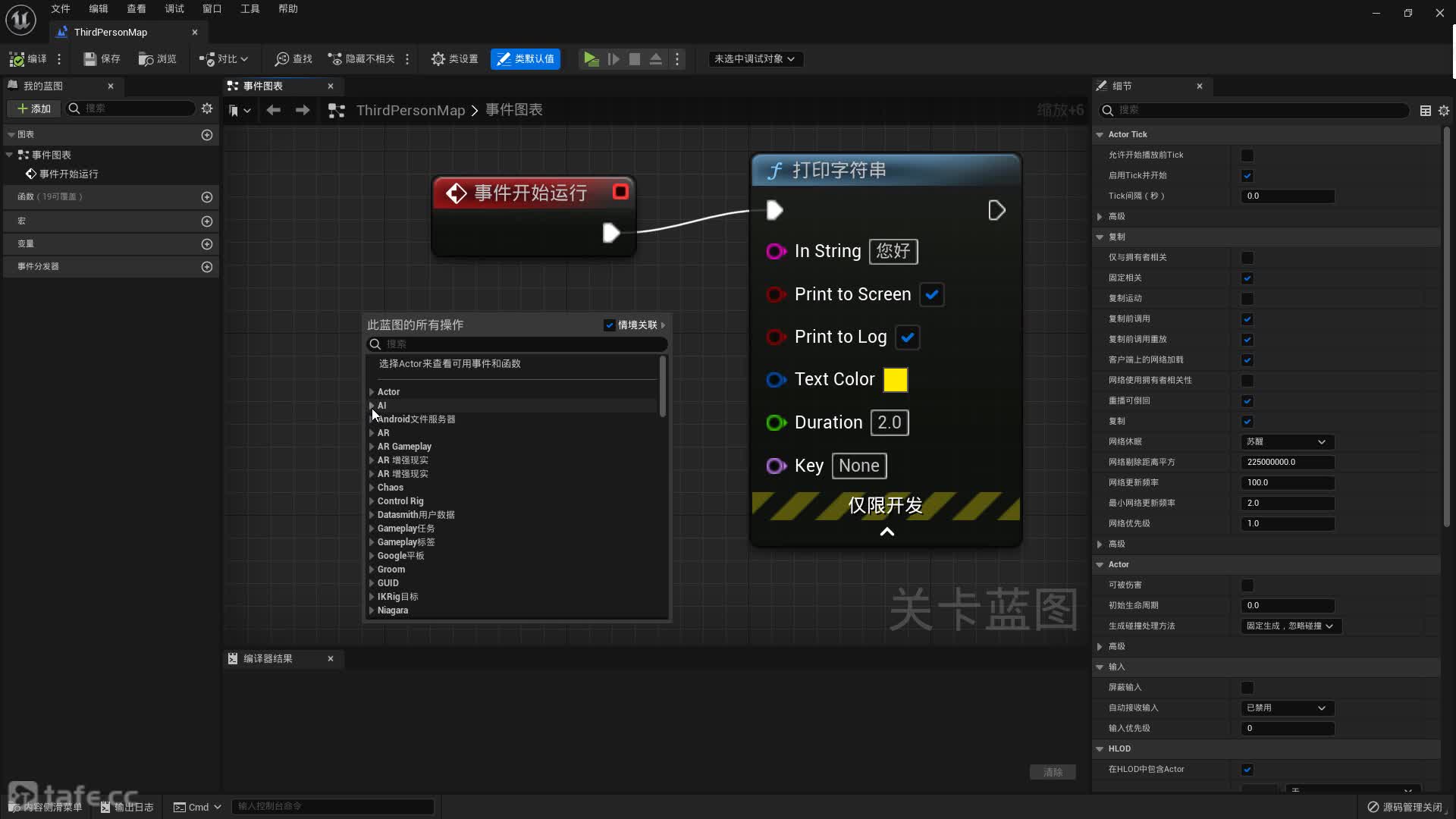This screenshot has height=819, width=1456.
Task: Click 源码管理关闭 in status bar
Action: pyautogui.click(x=1405, y=807)
